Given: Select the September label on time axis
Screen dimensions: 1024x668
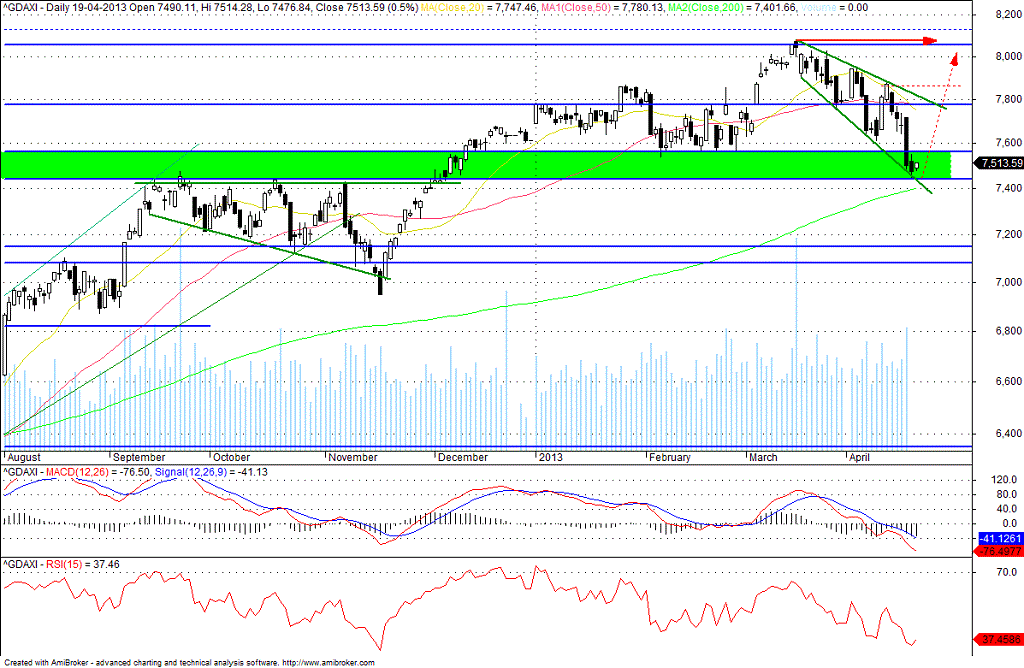Looking at the screenshot, I should [138, 457].
